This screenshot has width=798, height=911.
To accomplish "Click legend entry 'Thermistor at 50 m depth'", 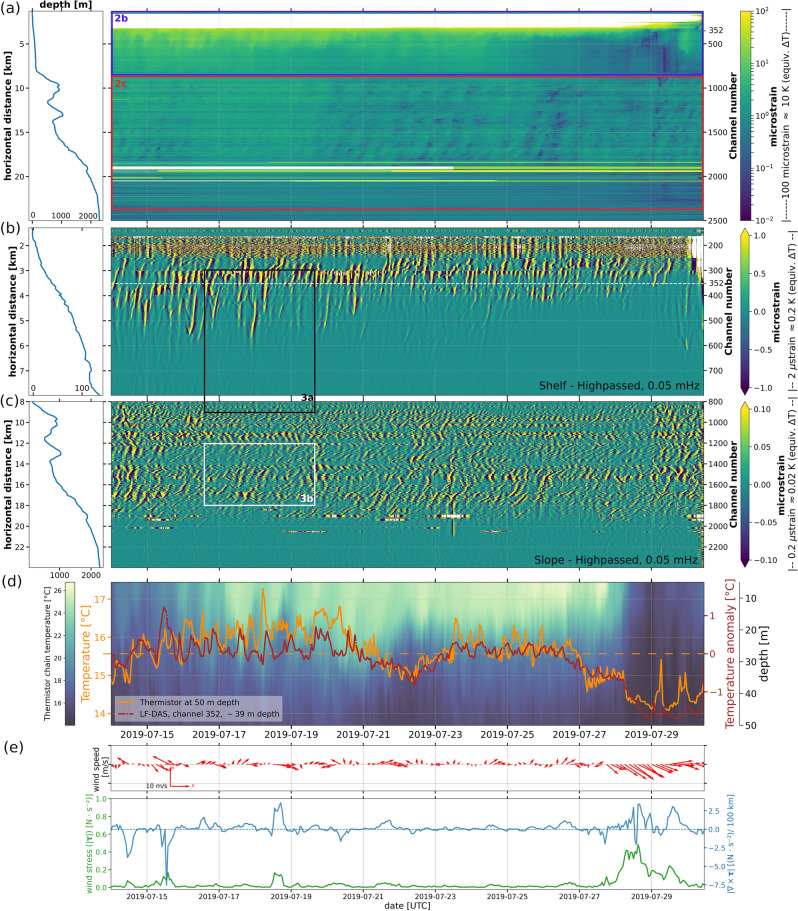I will tap(189, 702).
